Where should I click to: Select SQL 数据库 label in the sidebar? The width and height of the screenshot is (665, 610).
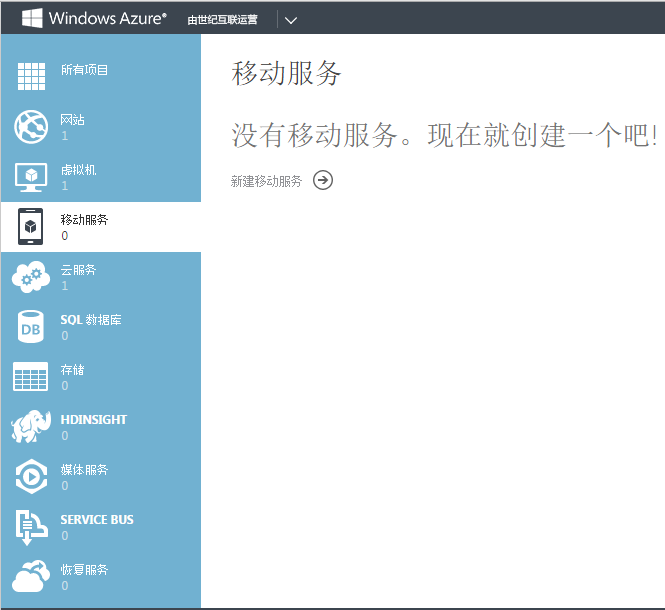(91, 319)
